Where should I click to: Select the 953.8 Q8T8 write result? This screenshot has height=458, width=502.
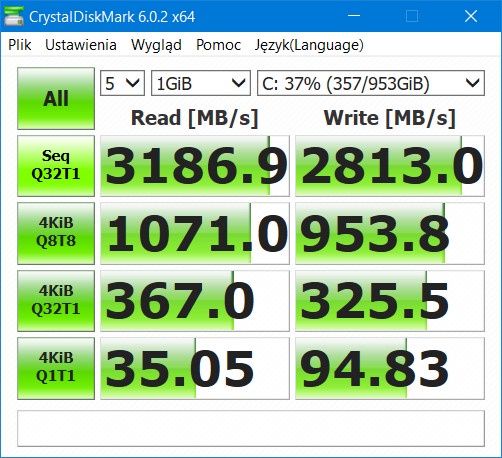pos(390,233)
